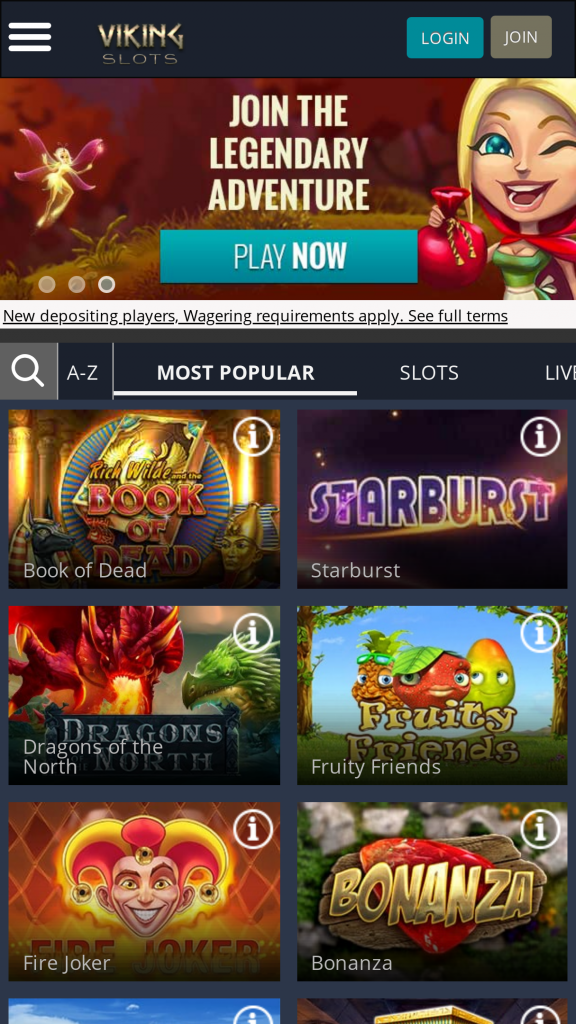The image size is (576, 1024).
Task: Sort games using A-Z filter
Action: tap(82, 372)
